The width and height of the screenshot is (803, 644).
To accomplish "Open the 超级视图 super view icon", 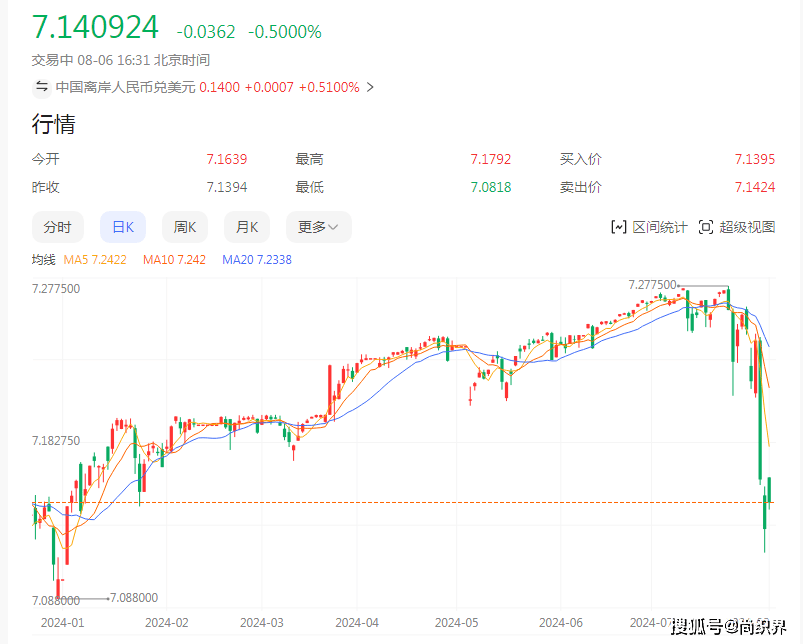I will pyautogui.click(x=706, y=227).
